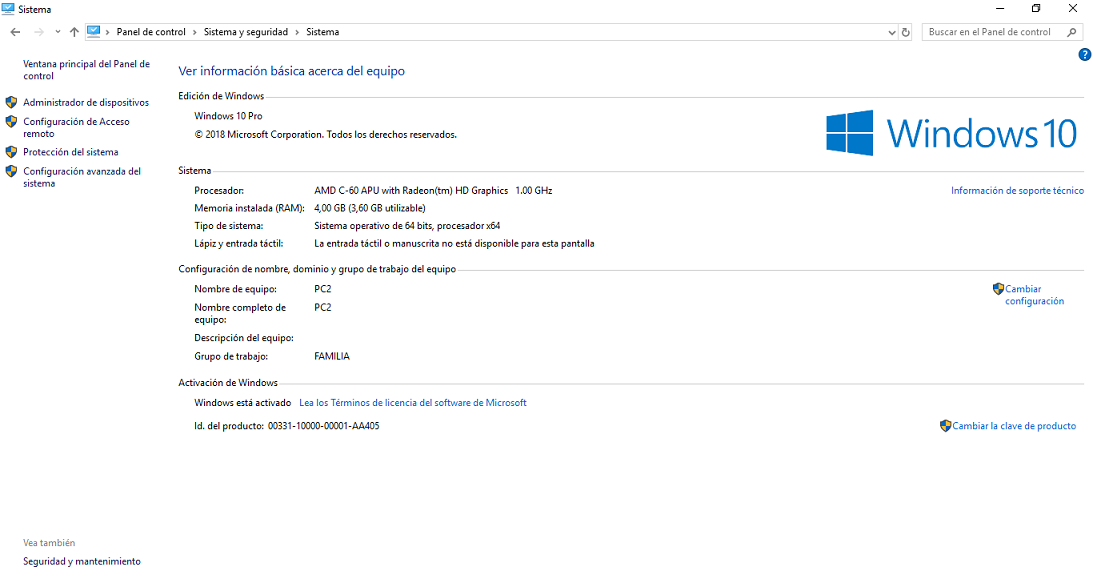Viewport: 1093px width, 583px height.
Task: Close the Sistema window
Action: [1073, 8]
